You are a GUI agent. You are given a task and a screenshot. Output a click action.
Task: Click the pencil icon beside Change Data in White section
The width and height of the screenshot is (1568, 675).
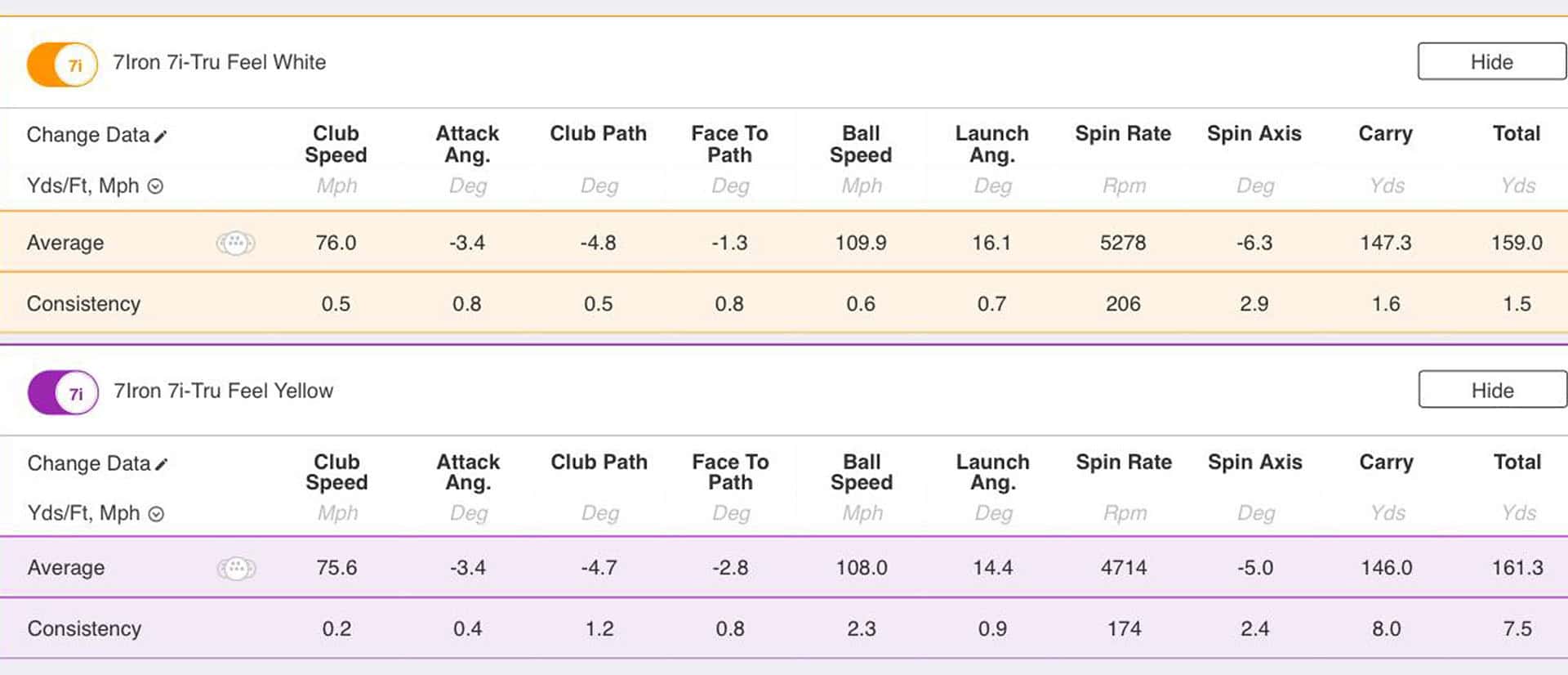[x=161, y=136]
